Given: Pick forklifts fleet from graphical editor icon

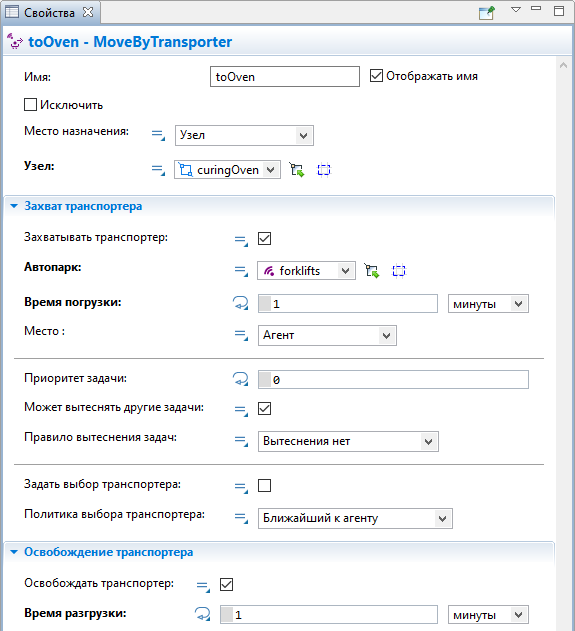Looking at the screenshot, I should [372, 270].
